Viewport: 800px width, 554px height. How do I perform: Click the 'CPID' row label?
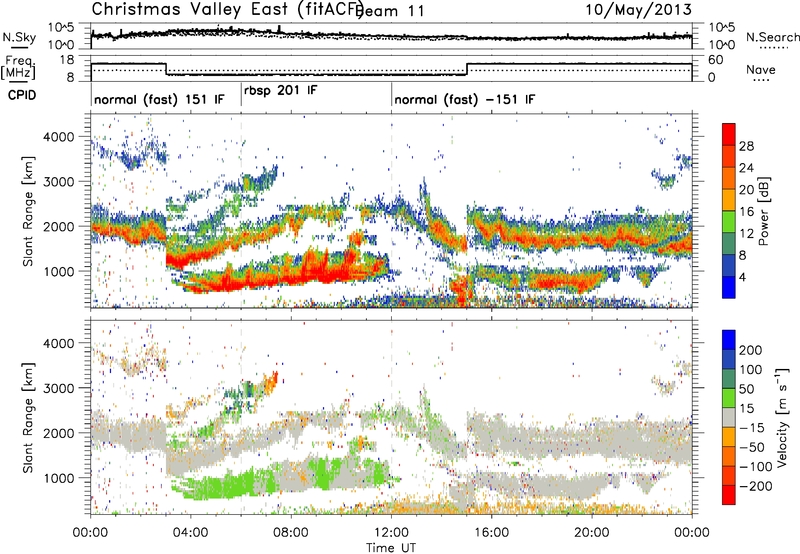22,95
